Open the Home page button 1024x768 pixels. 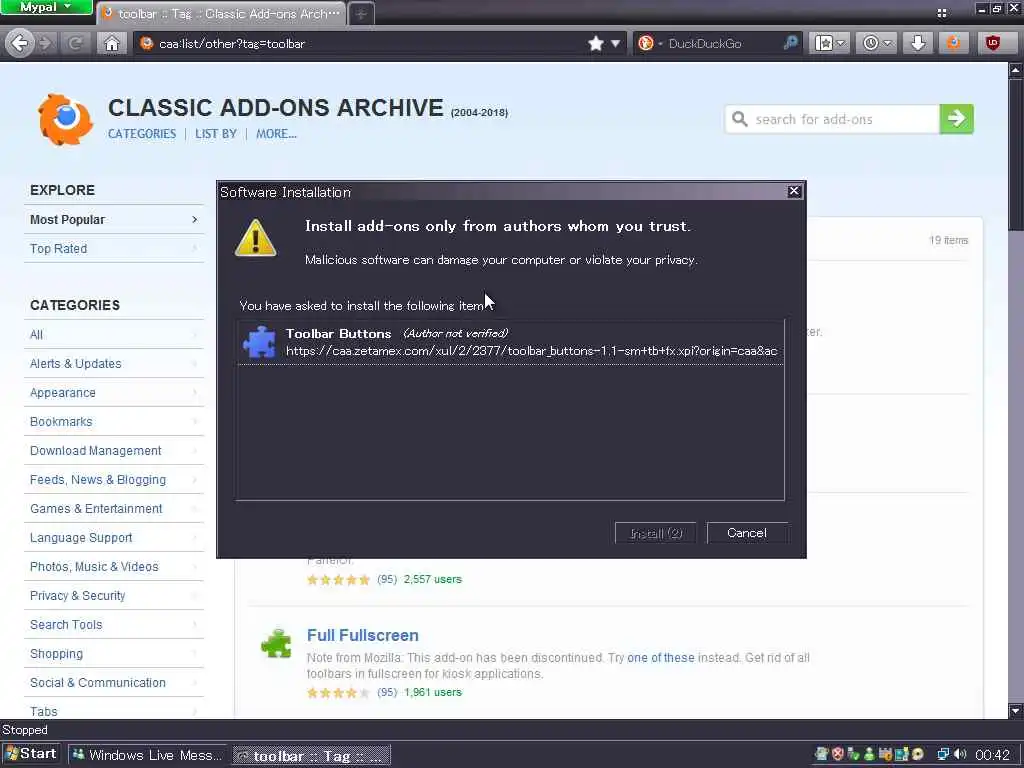112,44
